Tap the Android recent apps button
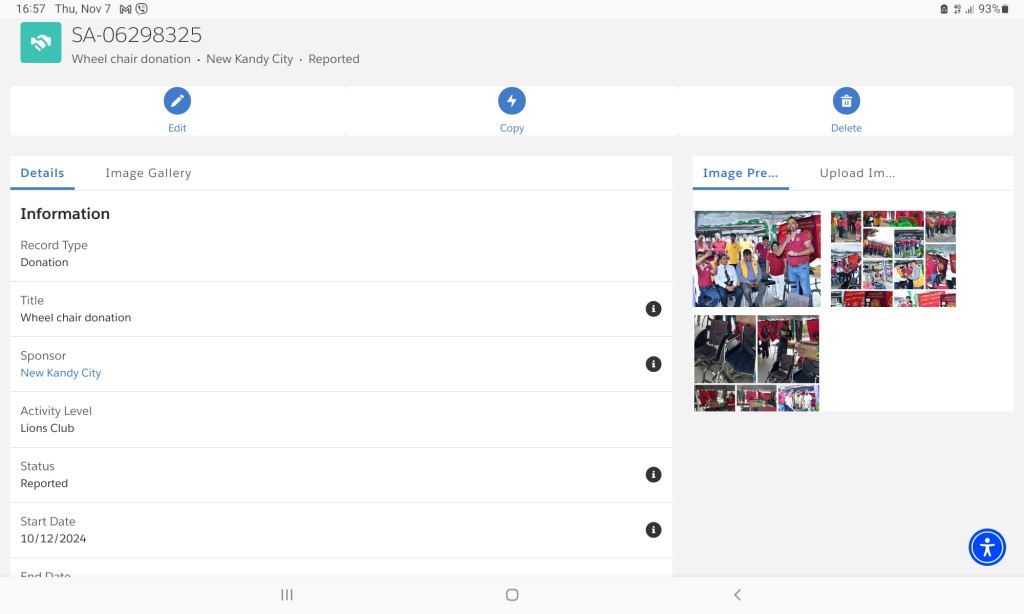 tap(287, 595)
